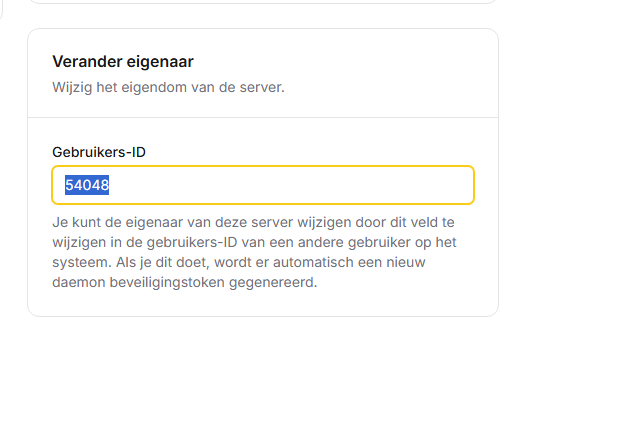Click the word "automatisch" in the help text
637x440 pixels.
pyautogui.click(x=308, y=263)
